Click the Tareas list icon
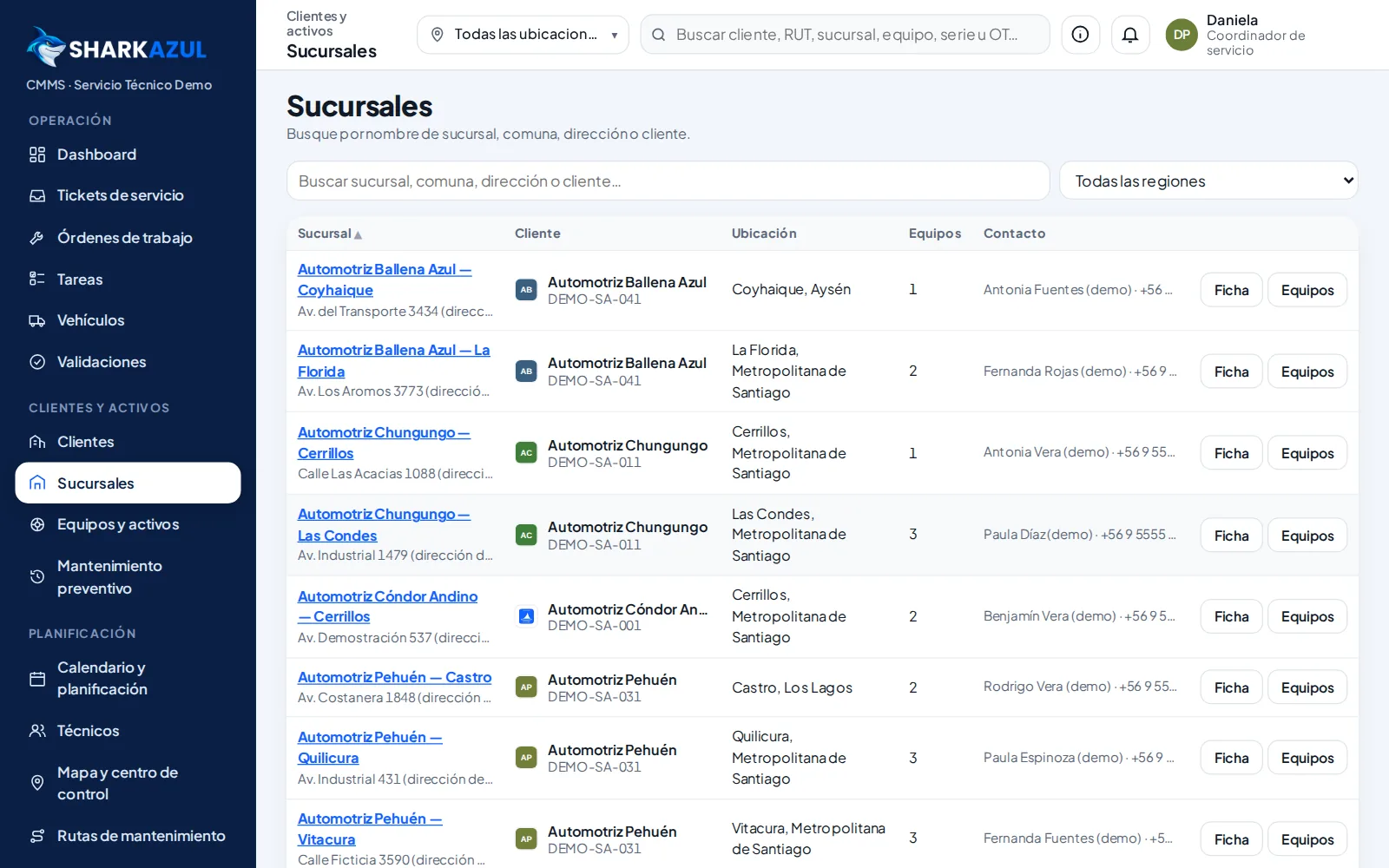 pyautogui.click(x=37, y=279)
